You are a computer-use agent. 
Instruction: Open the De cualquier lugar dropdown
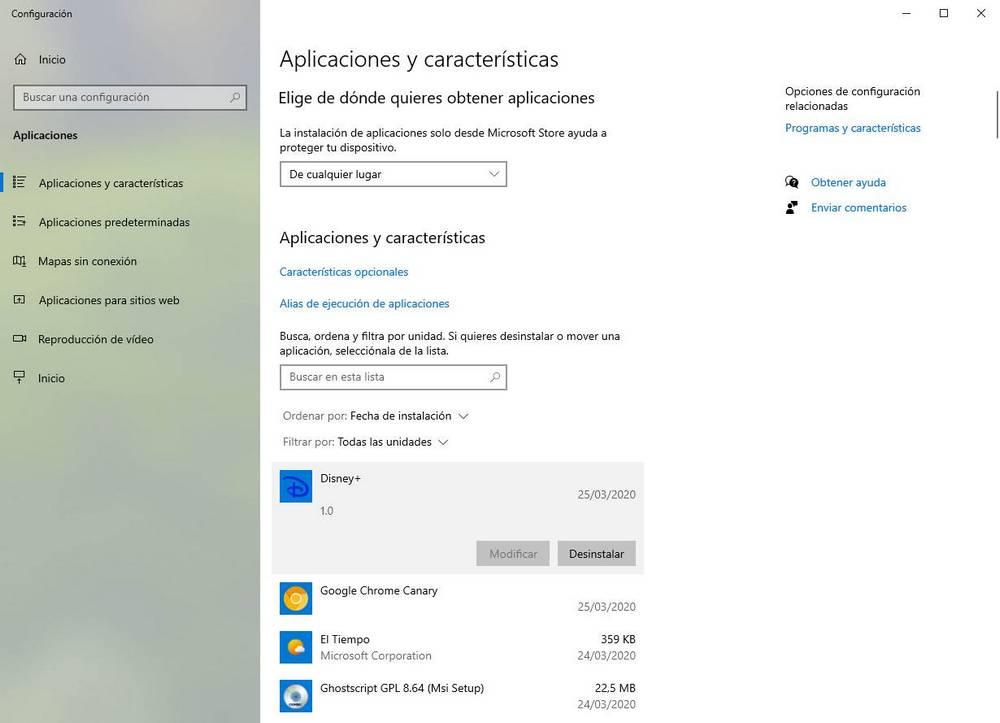coord(393,174)
